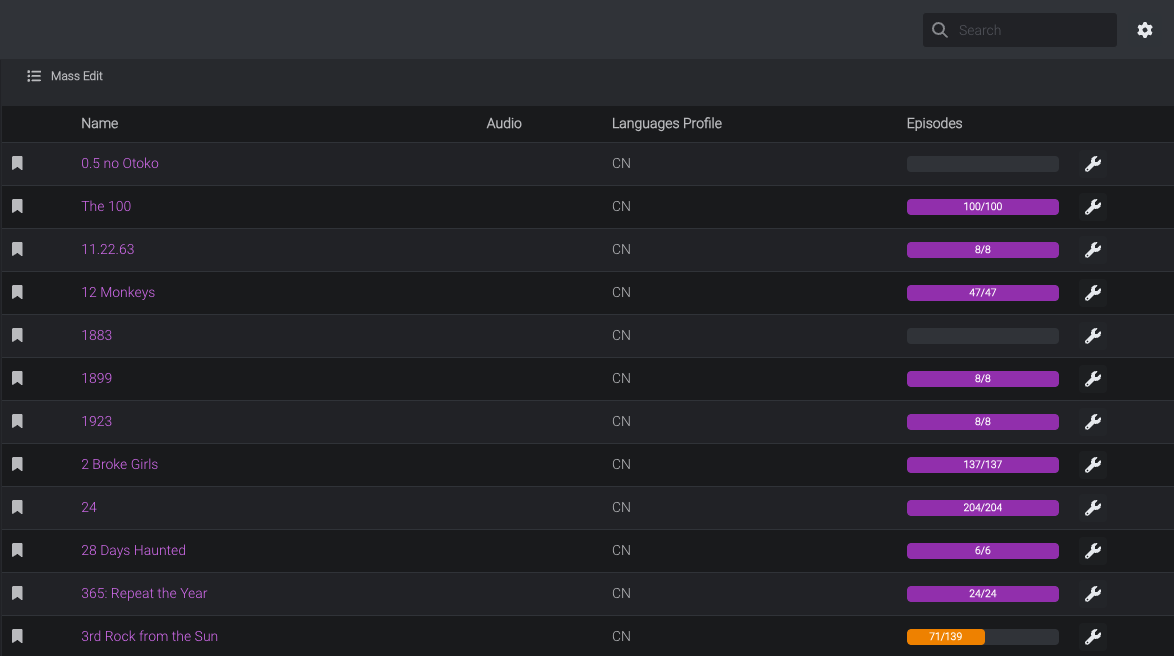Click the CN profile for 2 Broke Girls
The width and height of the screenshot is (1174, 656).
(x=621, y=464)
